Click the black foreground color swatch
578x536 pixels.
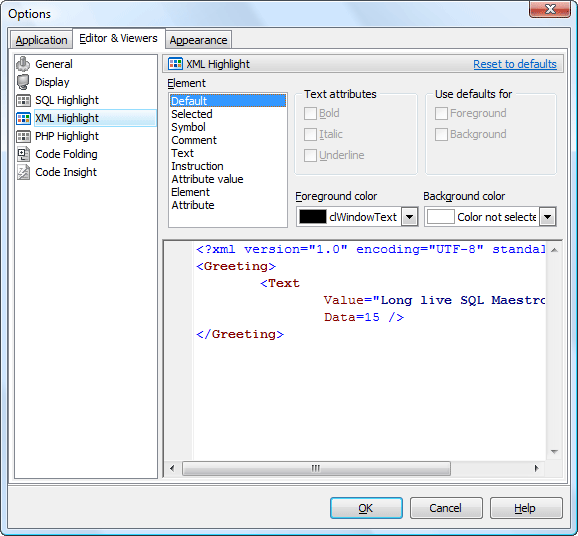click(x=313, y=217)
